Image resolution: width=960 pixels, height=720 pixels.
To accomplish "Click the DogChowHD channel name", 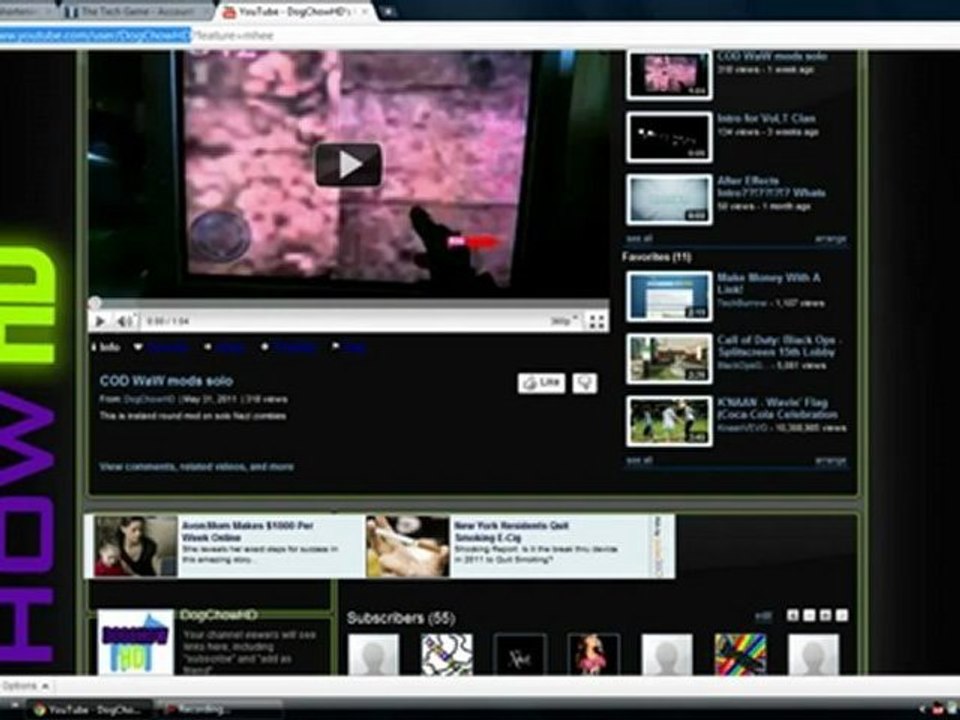I will [x=219, y=615].
